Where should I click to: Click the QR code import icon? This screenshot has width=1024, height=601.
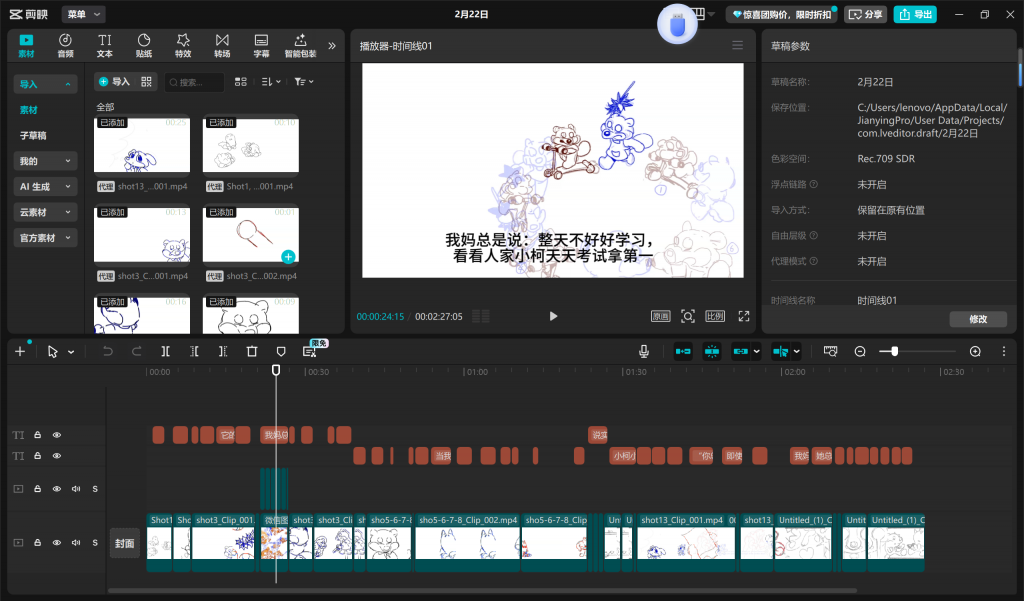[147, 82]
